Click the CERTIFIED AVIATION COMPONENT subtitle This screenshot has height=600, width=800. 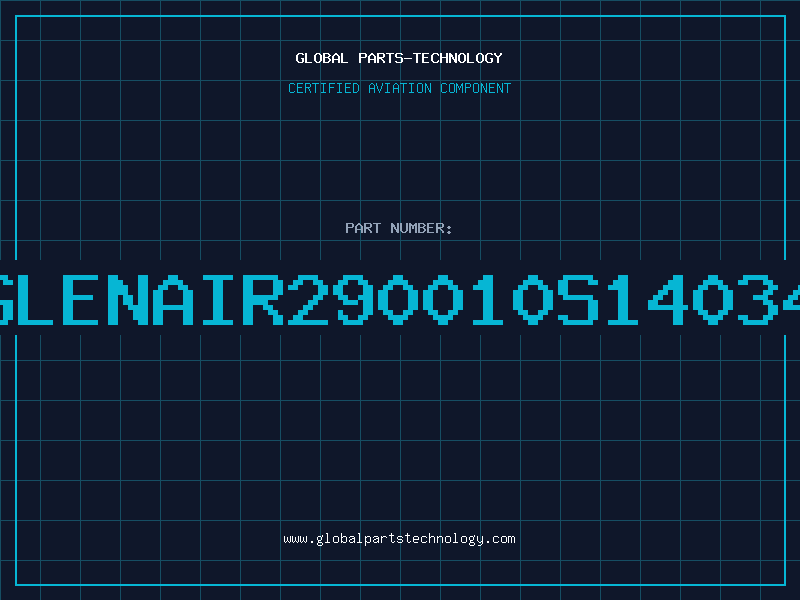(399, 88)
